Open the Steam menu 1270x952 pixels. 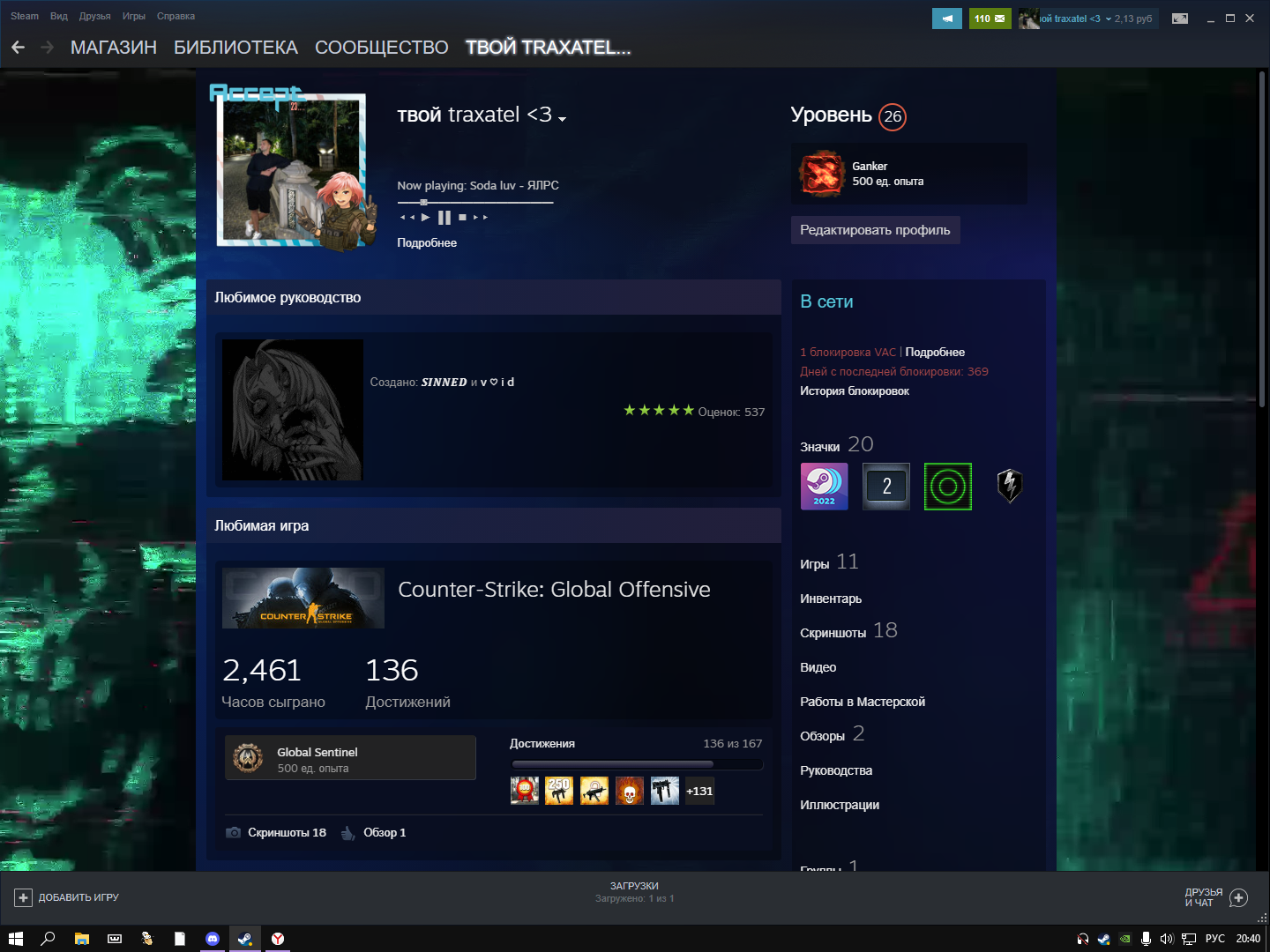25,16
